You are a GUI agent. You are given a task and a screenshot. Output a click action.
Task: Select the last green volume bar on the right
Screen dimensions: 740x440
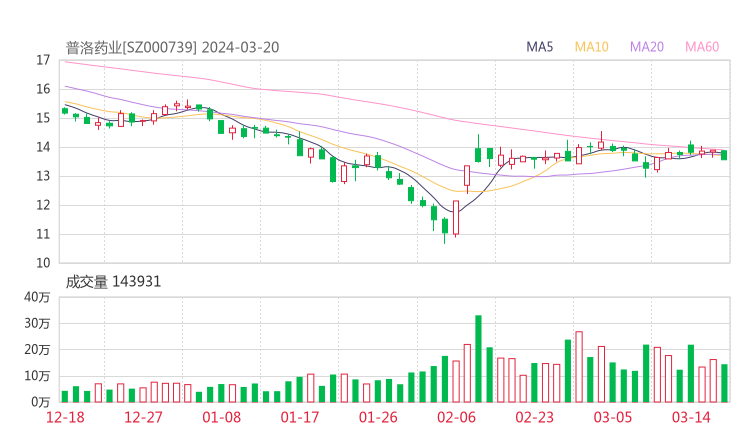724,383
